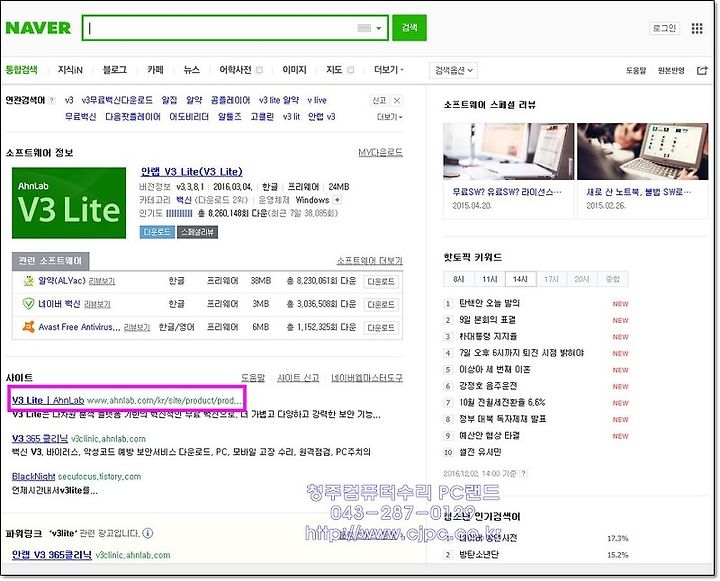Click hot keyword 예산안 협상 타결
The width and height of the screenshot is (720, 581).
489,435
